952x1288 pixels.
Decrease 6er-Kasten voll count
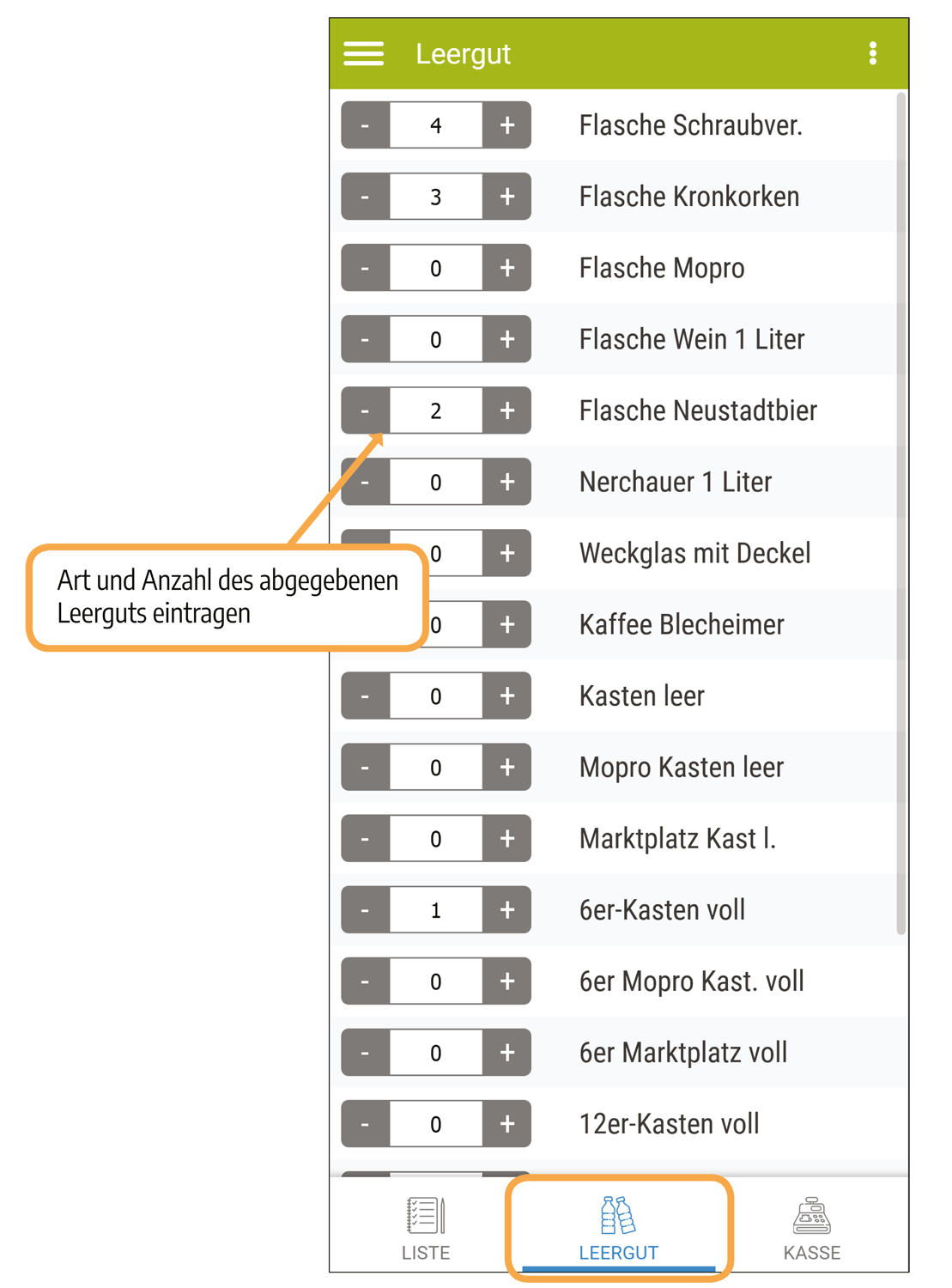coord(366,909)
